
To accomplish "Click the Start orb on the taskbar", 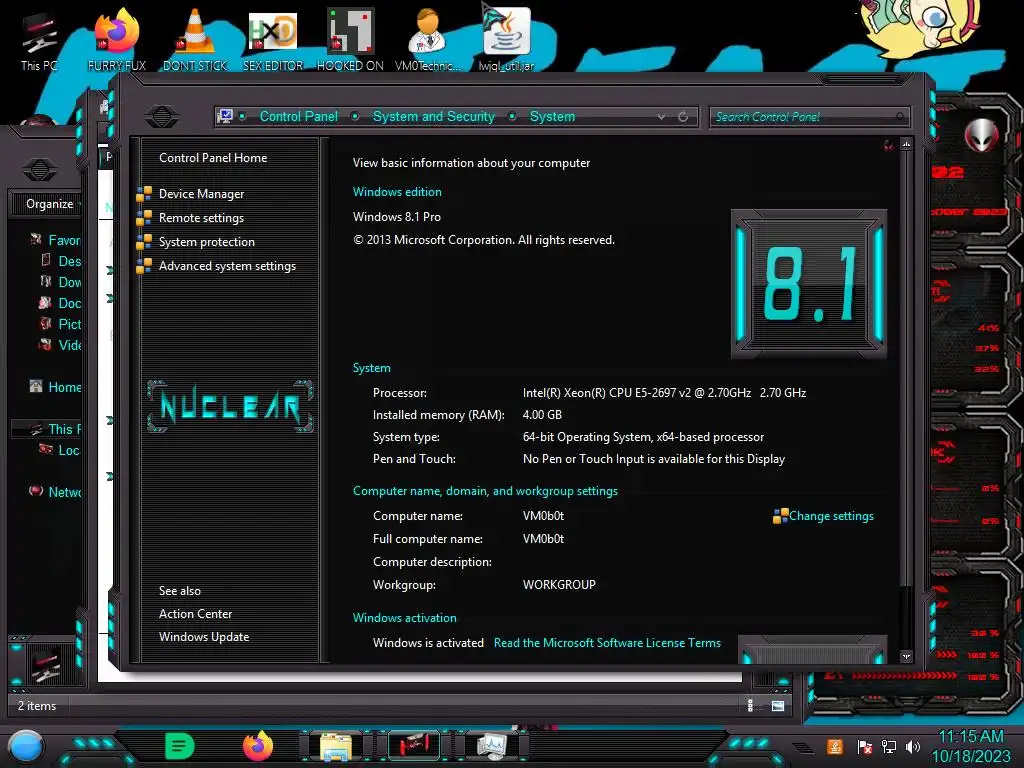I will [26, 747].
